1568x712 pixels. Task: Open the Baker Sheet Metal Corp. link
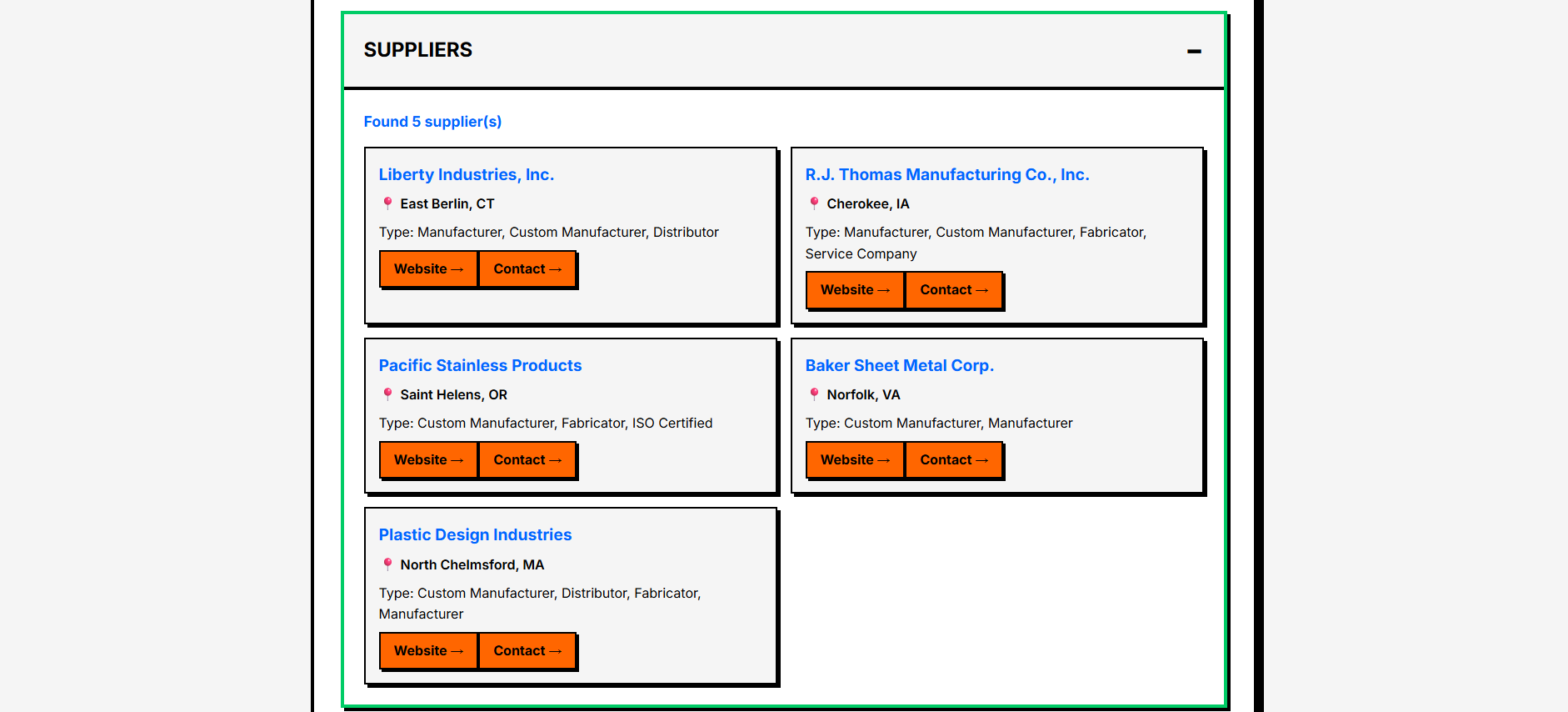900,365
